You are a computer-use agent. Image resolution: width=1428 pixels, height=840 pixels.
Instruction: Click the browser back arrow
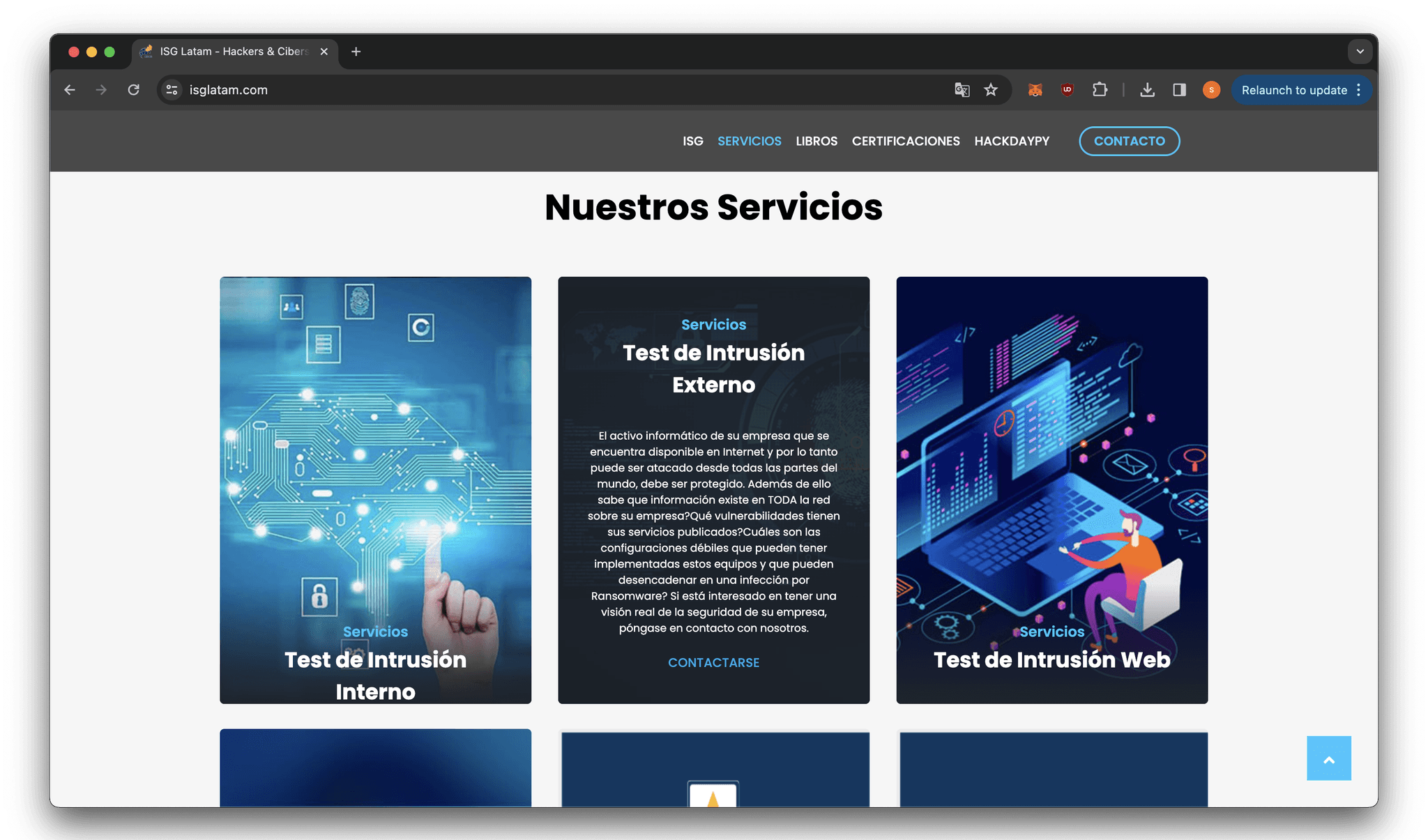tap(70, 90)
